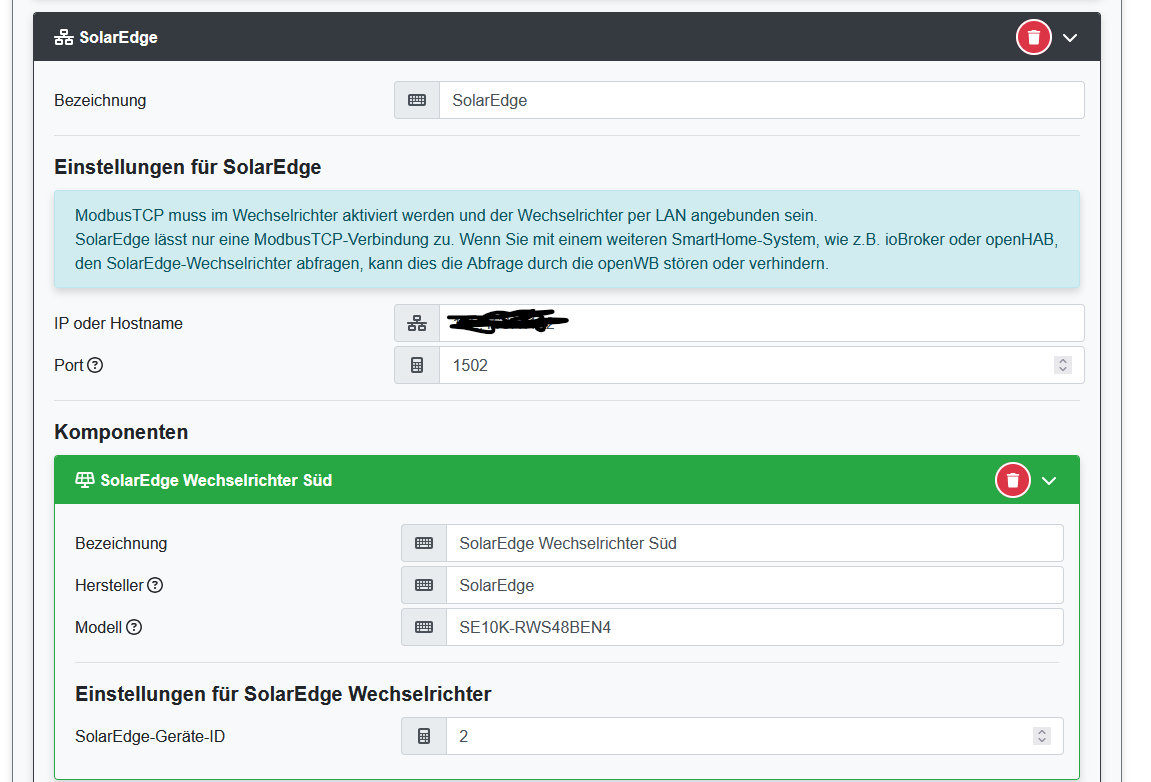Click the keyboard icon beside Hersteller field
Screen dimensions: 1151x782
423,584
